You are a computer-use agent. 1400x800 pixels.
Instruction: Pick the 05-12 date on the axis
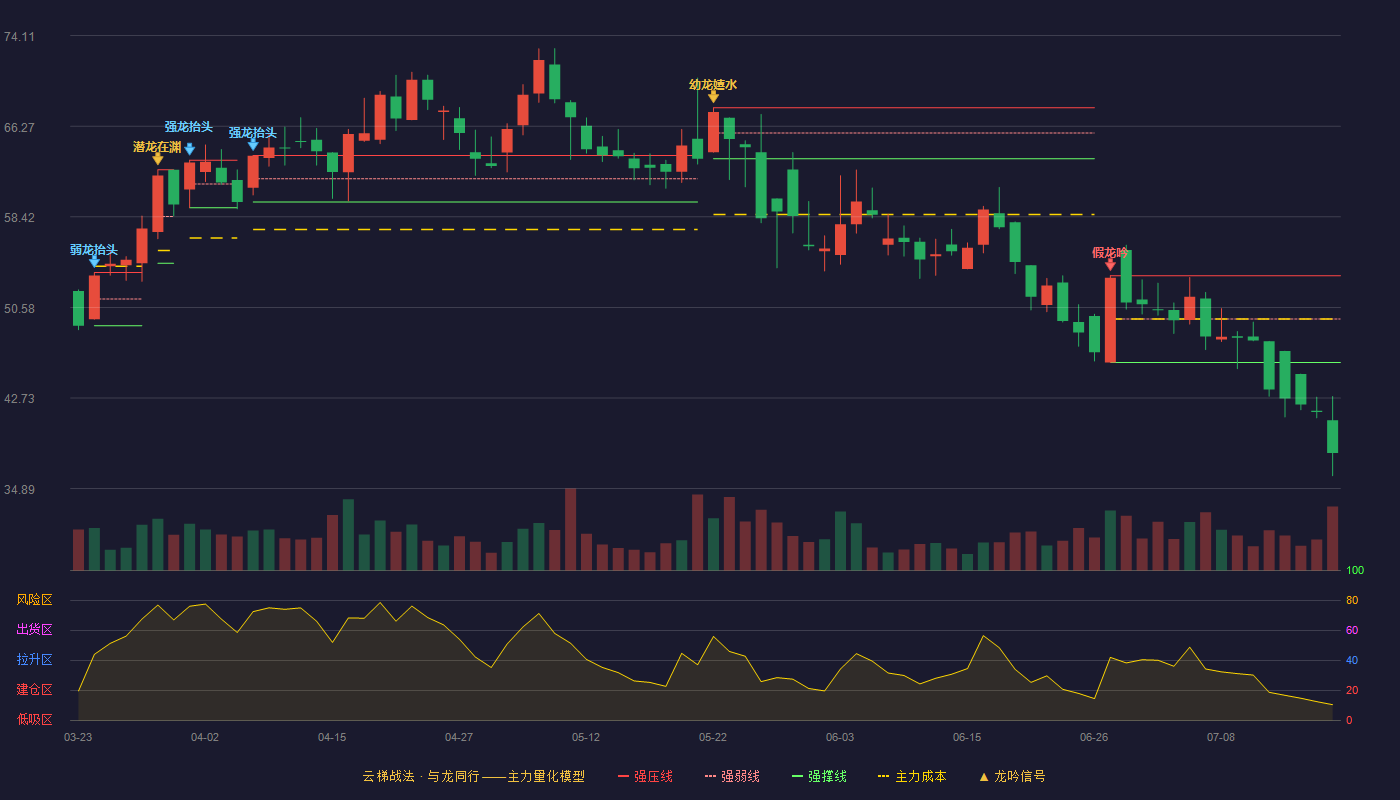(x=586, y=737)
